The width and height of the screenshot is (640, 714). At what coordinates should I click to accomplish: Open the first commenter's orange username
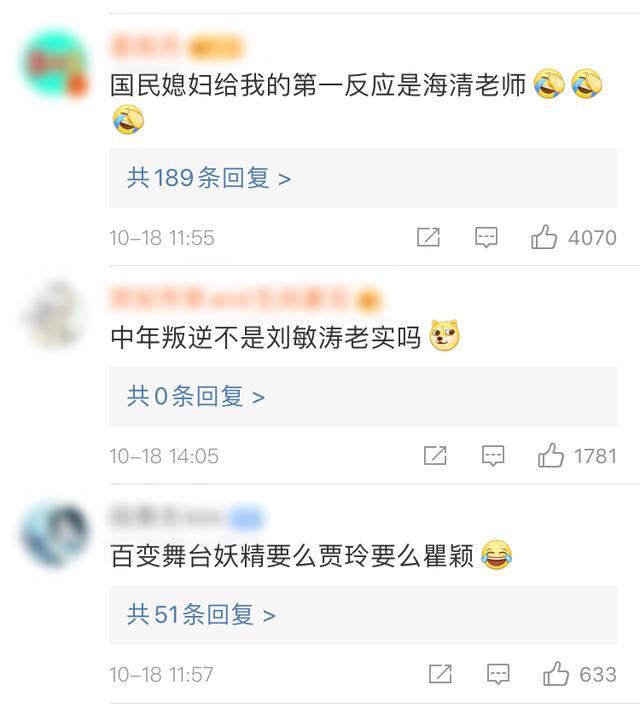point(144,46)
